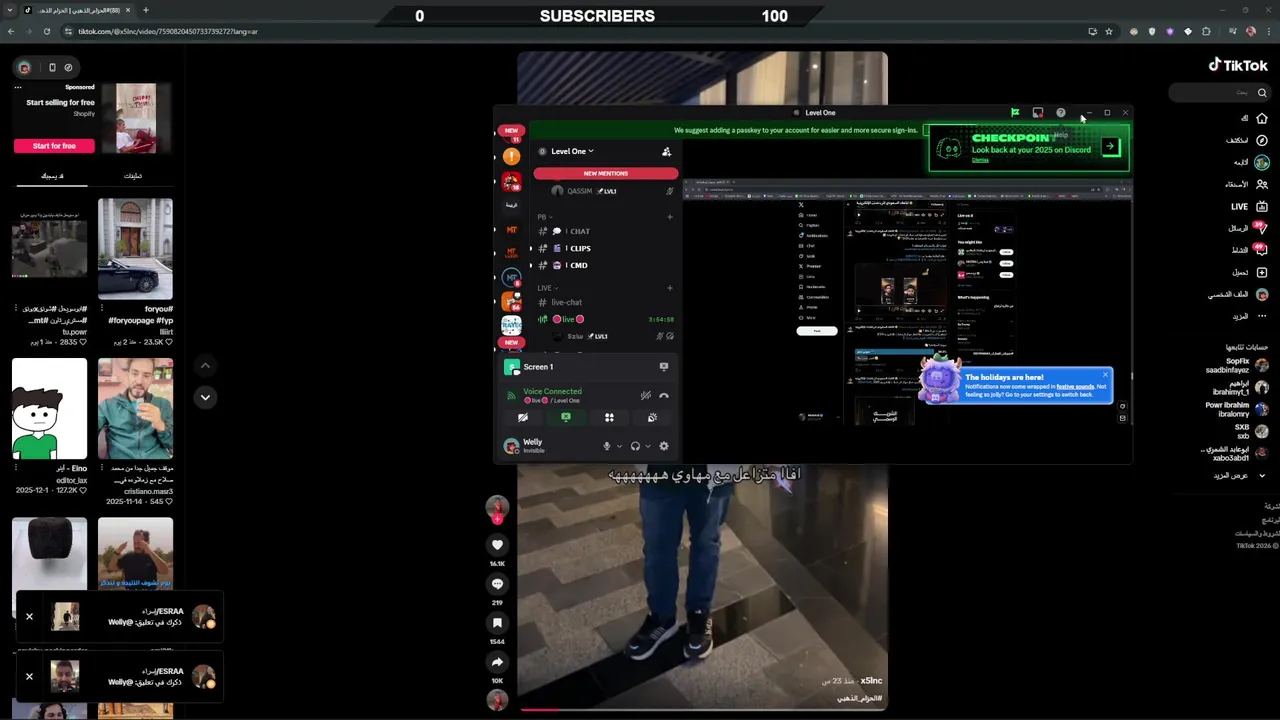Stop screen sharing in Discord voice panel
This screenshot has height=720, width=1280.
click(565, 418)
